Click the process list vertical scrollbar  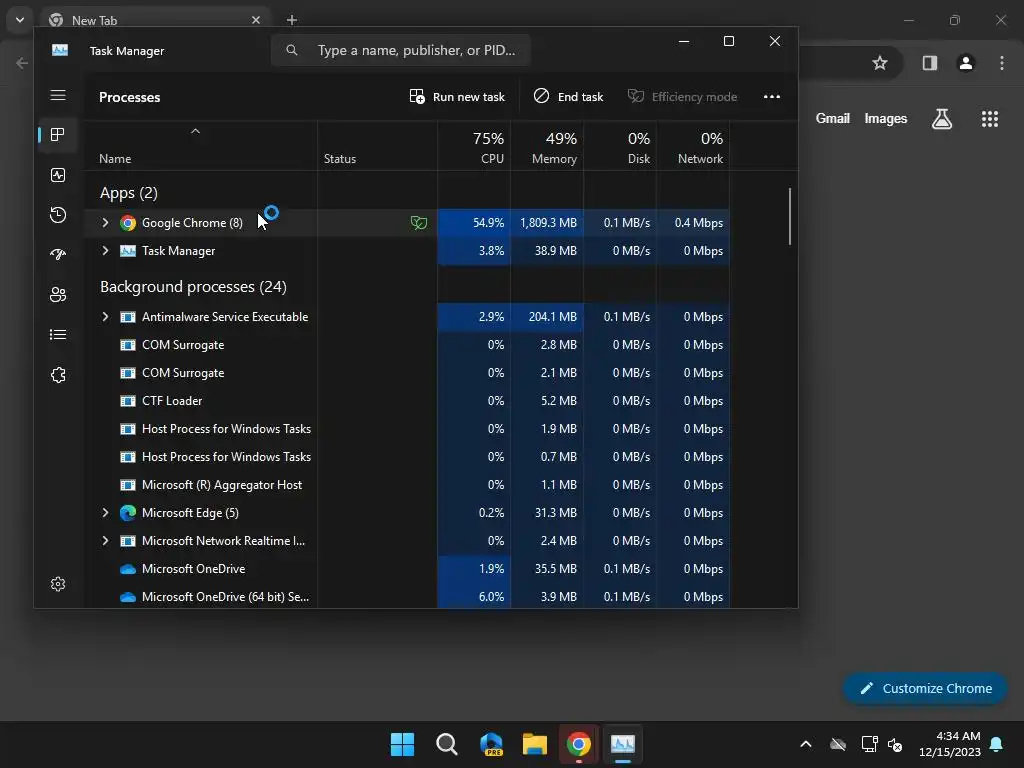(790, 216)
